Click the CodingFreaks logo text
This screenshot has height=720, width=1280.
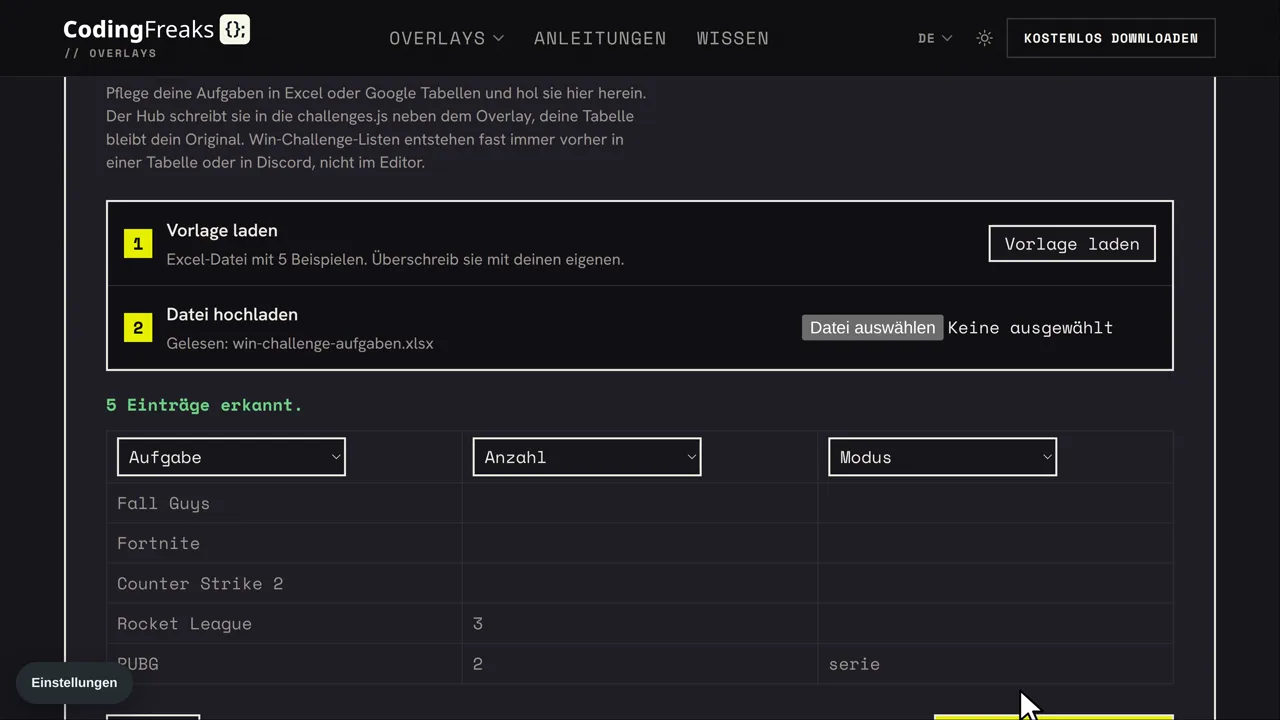(x=139, y=29)
